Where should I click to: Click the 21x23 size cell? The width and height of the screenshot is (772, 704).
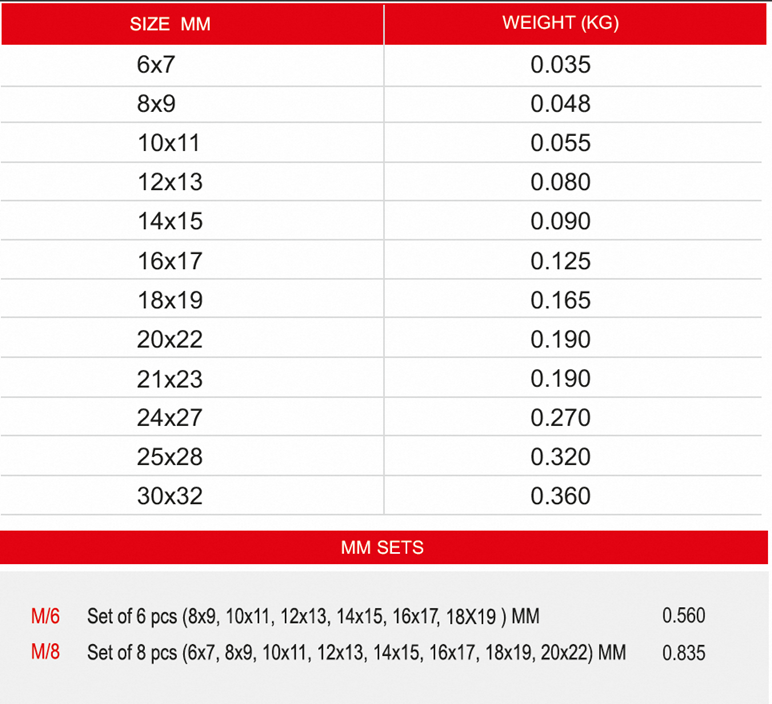[170, 380]
